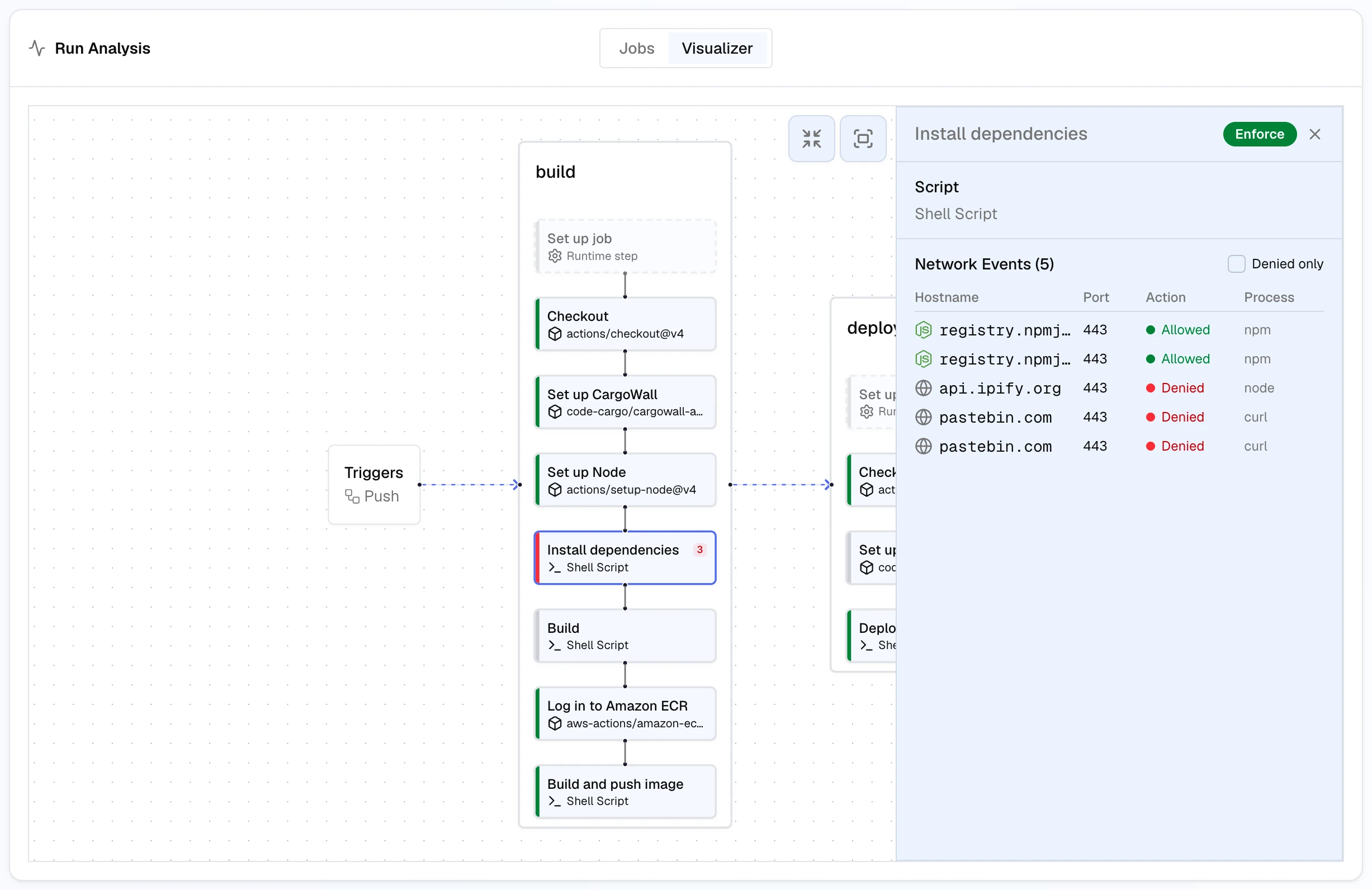This screenshot has width=1372, height=890.
Task: Click package icon on Log in to Amazon ECR
Action: (555, 723)
